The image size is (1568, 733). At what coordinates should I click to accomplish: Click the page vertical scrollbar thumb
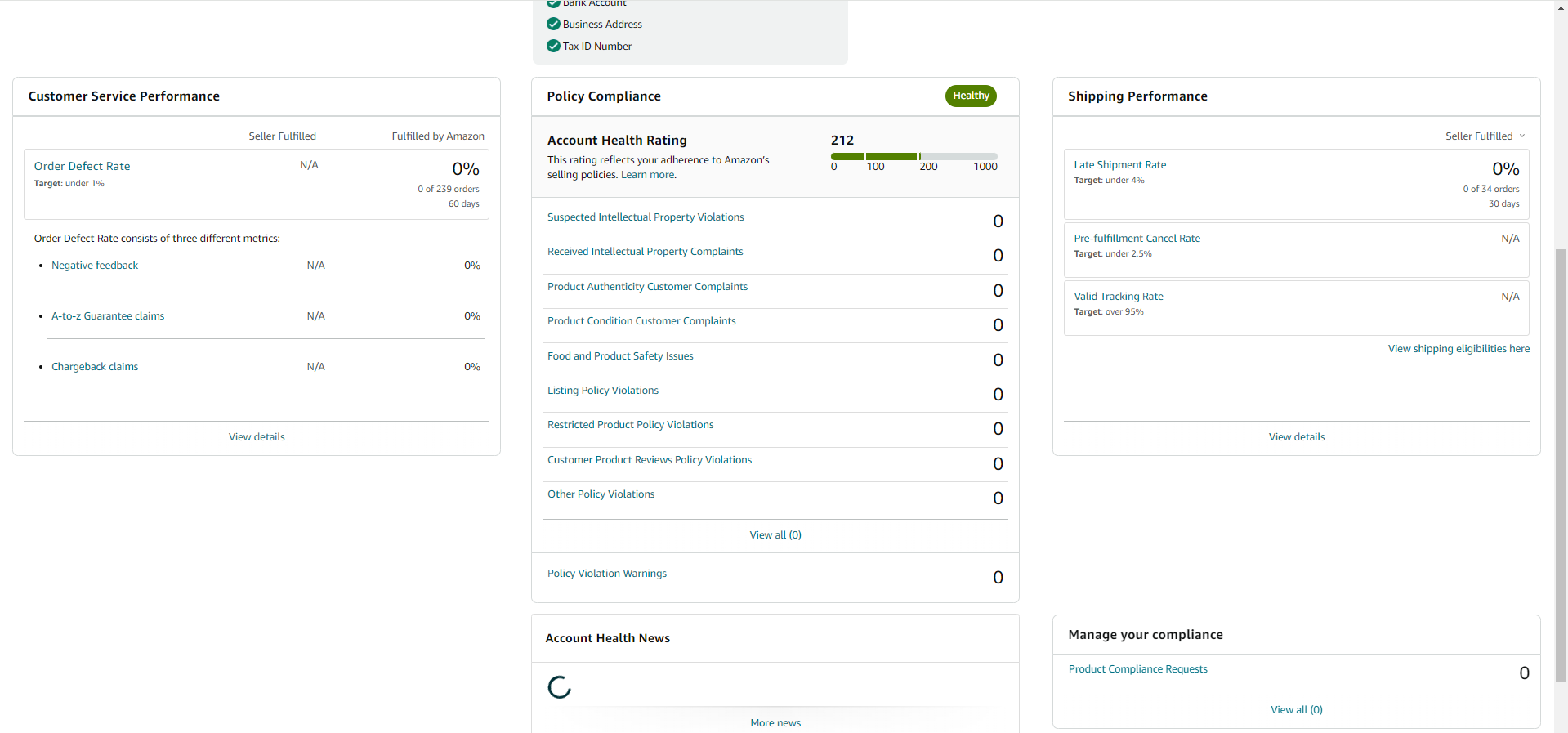(1561, 466)
